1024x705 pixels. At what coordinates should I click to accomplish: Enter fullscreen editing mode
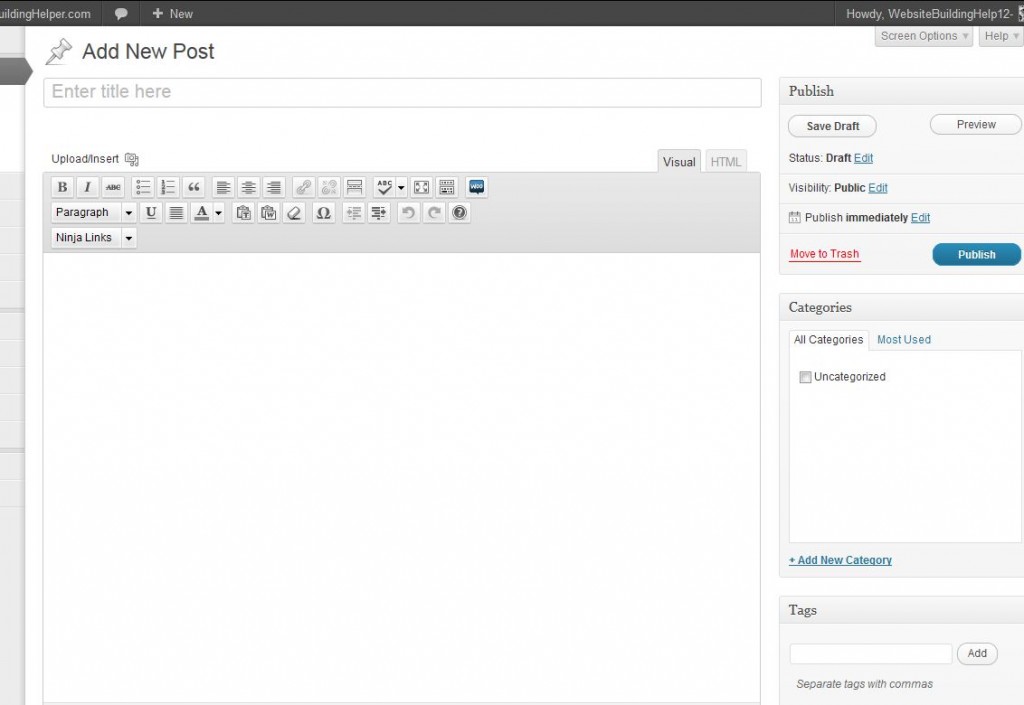[x=422, y=187]
